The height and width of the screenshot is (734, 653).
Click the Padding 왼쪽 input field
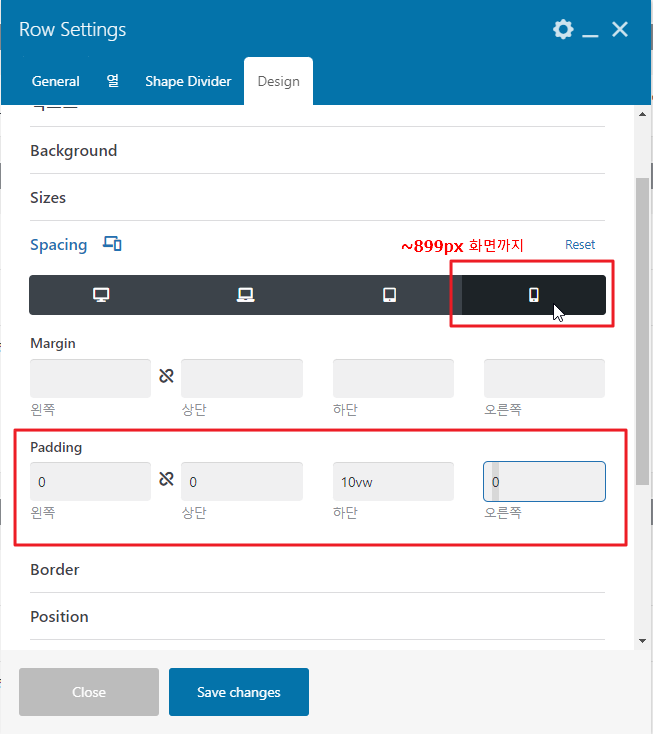pyautogui.click(x=90, y=482)
